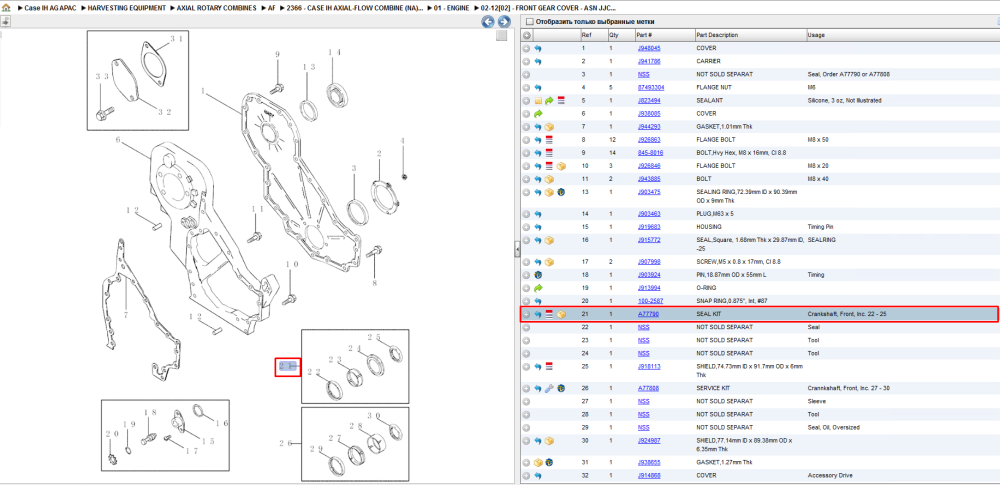Click the box icon in SEAL KIT row

561,314
